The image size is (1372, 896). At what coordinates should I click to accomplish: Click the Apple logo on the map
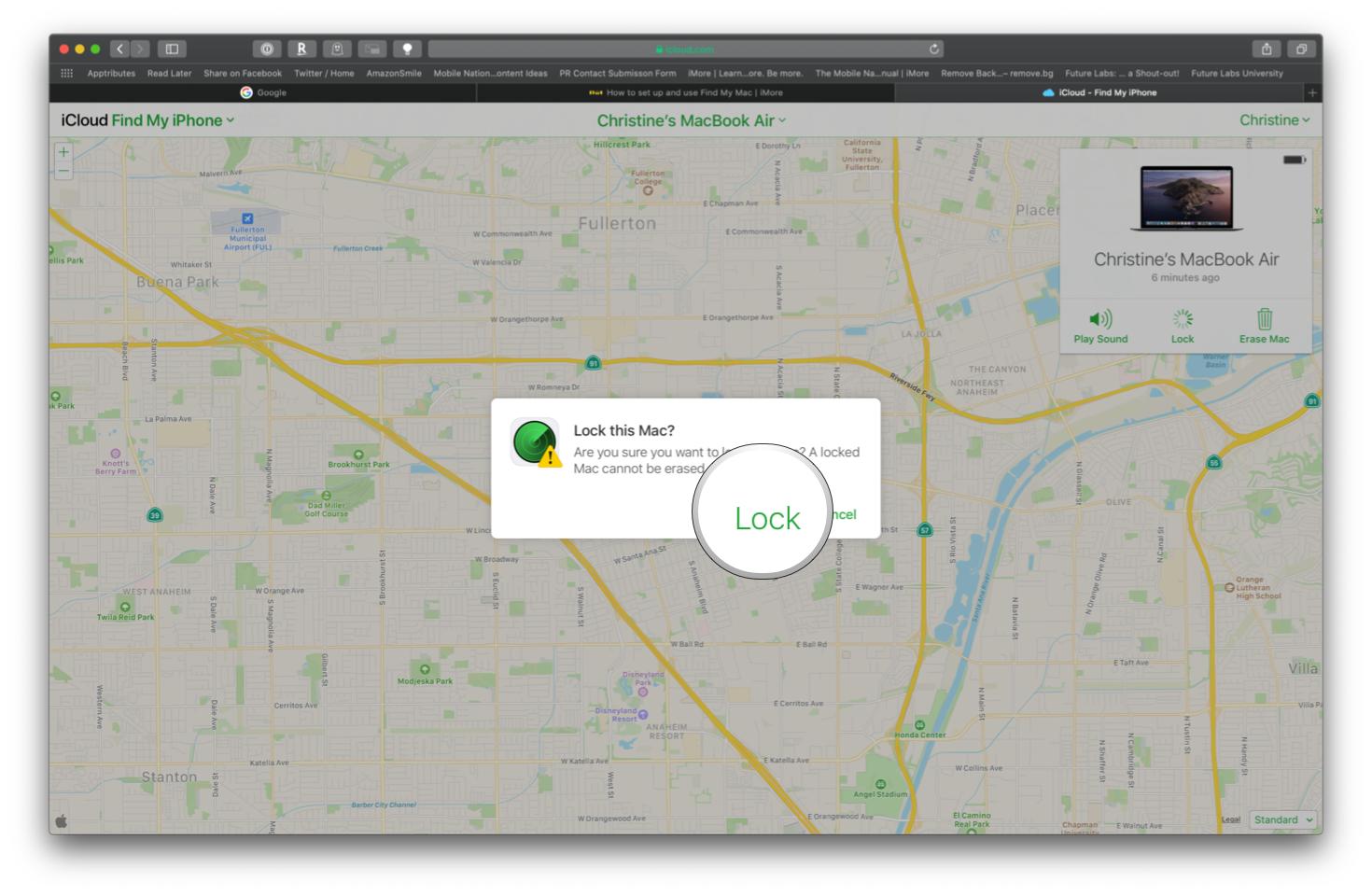coord(63,820)
